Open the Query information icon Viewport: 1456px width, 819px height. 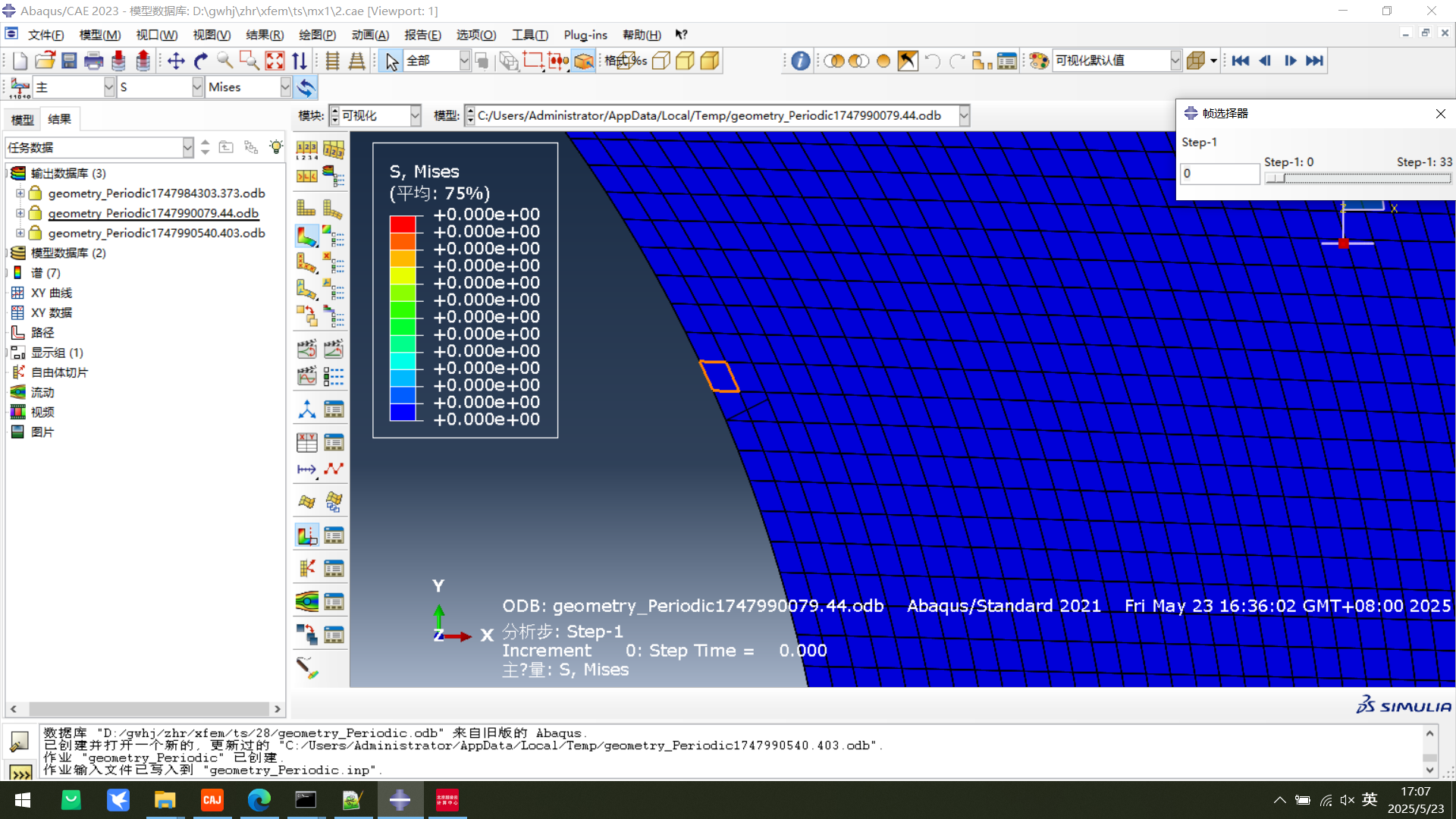[800, 61]
